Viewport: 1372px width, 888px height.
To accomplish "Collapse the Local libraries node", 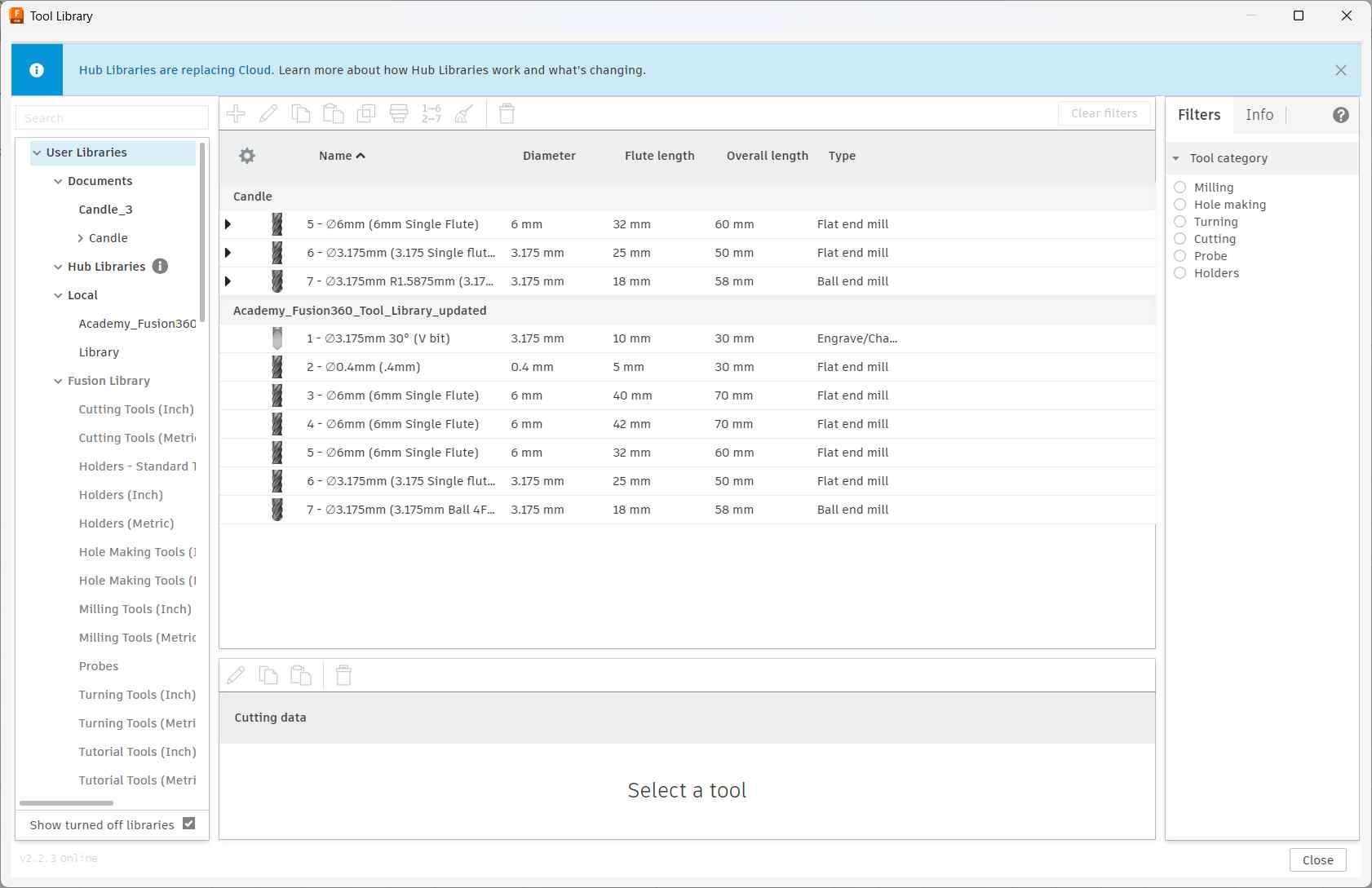I will click(58, 295).
